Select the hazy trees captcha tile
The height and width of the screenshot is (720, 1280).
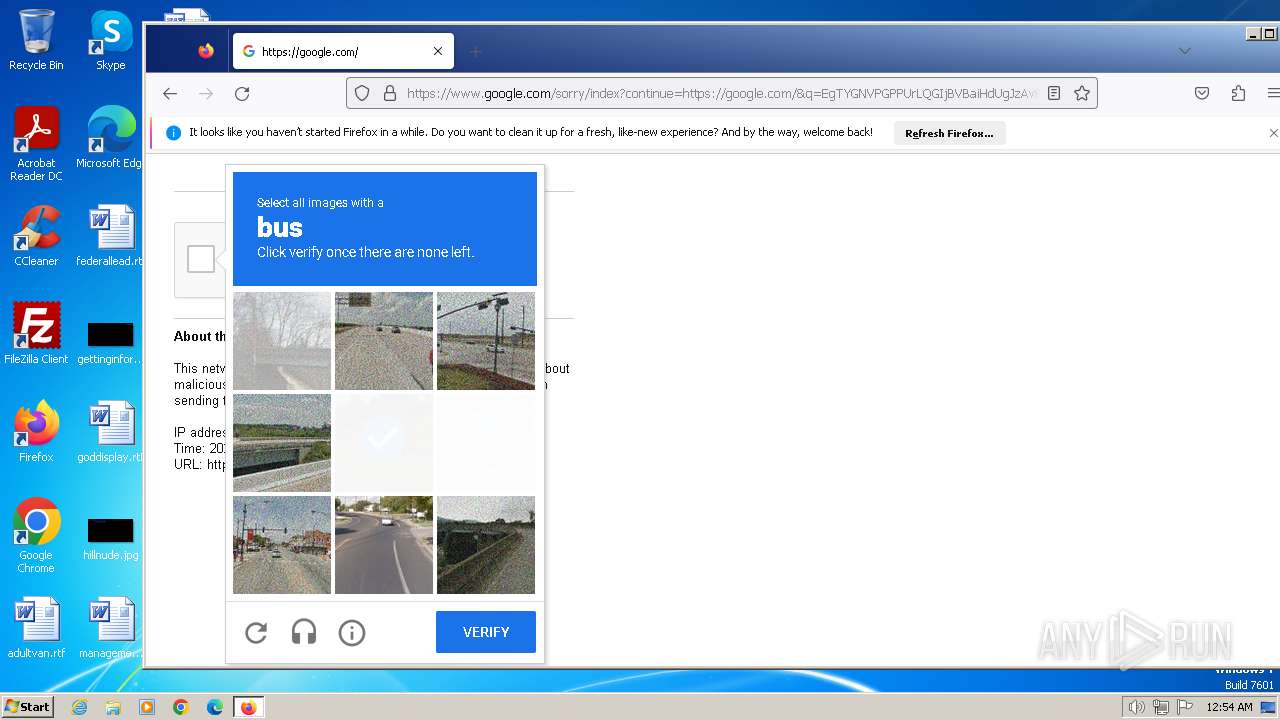click(x=282, y=341)
